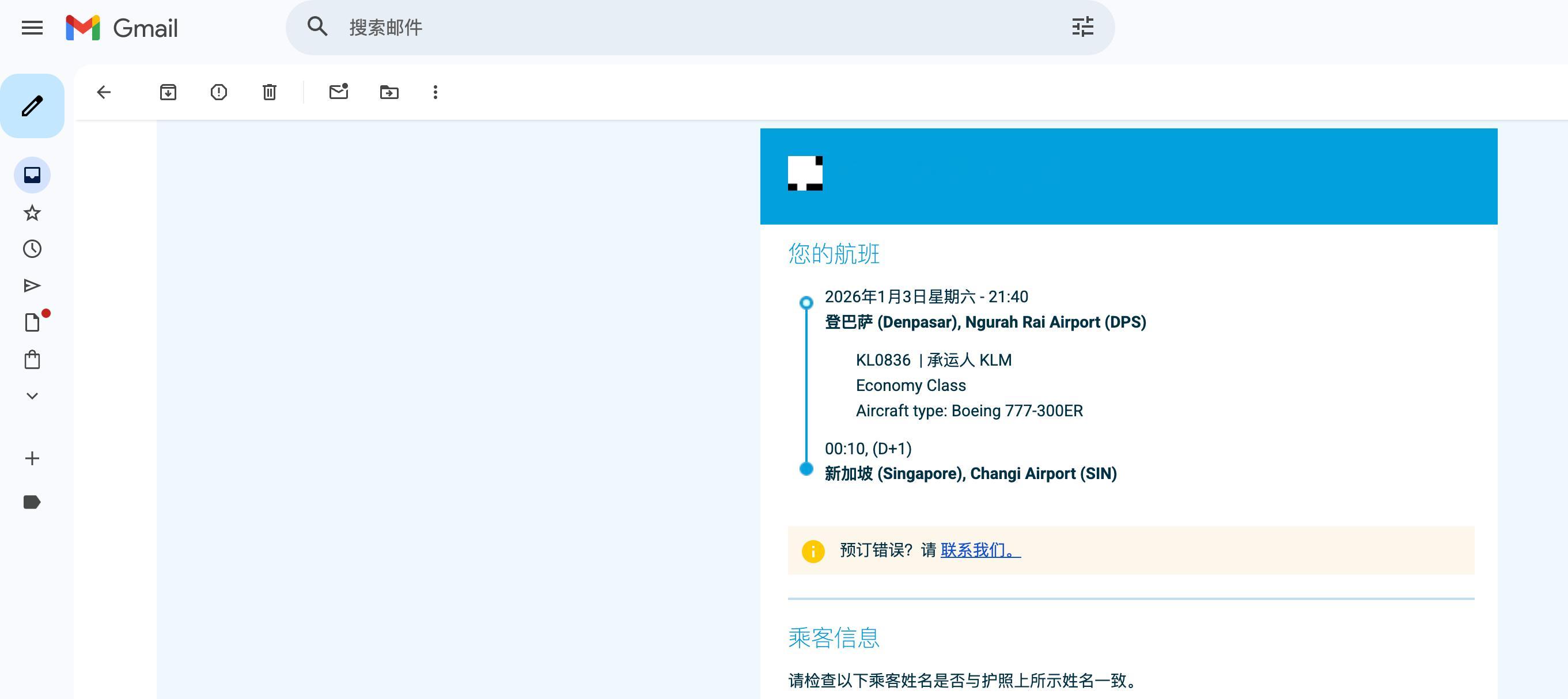Expand more labels chevron in sidebar
This screenshot has width=1568, height=699.
[x=32, y=396]
